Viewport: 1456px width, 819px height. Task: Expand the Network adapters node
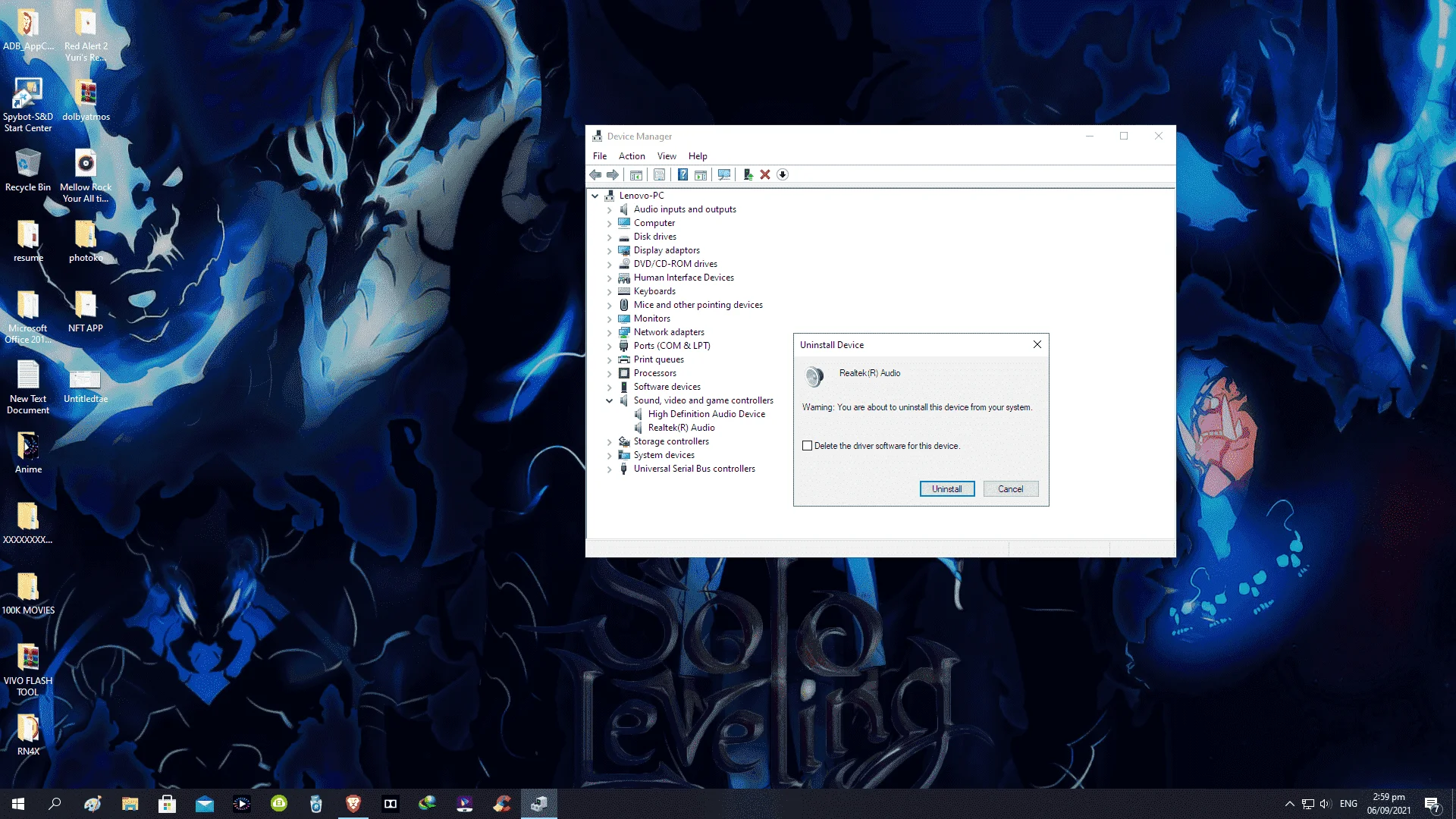click(609, 333)
